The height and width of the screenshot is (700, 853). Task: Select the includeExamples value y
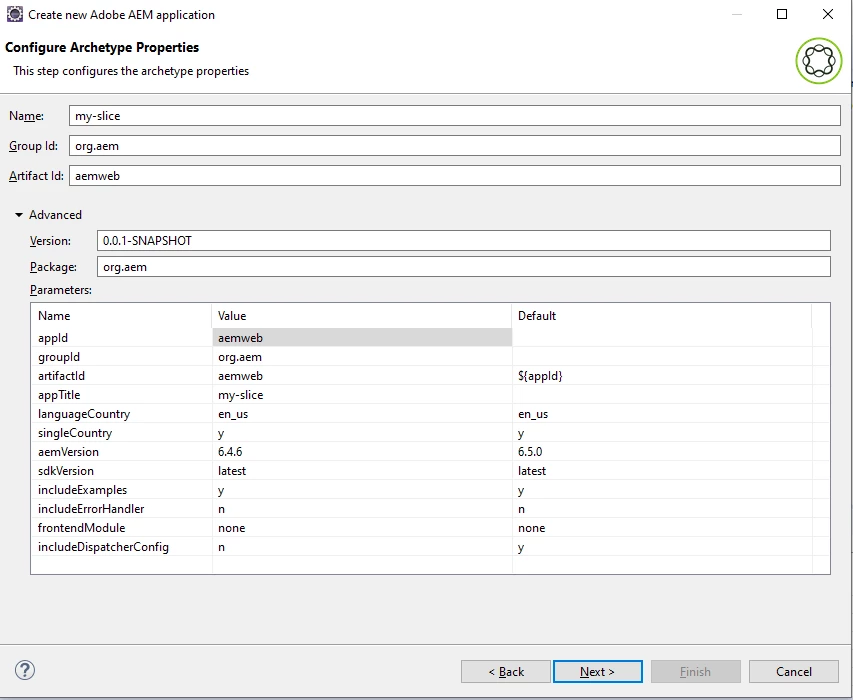pyautogui.click(x=221, y=490)
